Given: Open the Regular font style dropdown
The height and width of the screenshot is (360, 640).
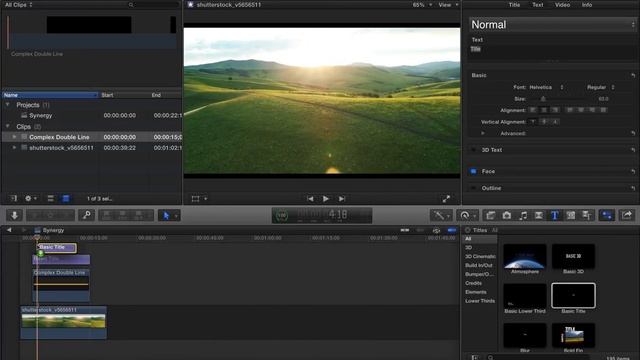Looking at the screenshot, I should pos(600,87).
